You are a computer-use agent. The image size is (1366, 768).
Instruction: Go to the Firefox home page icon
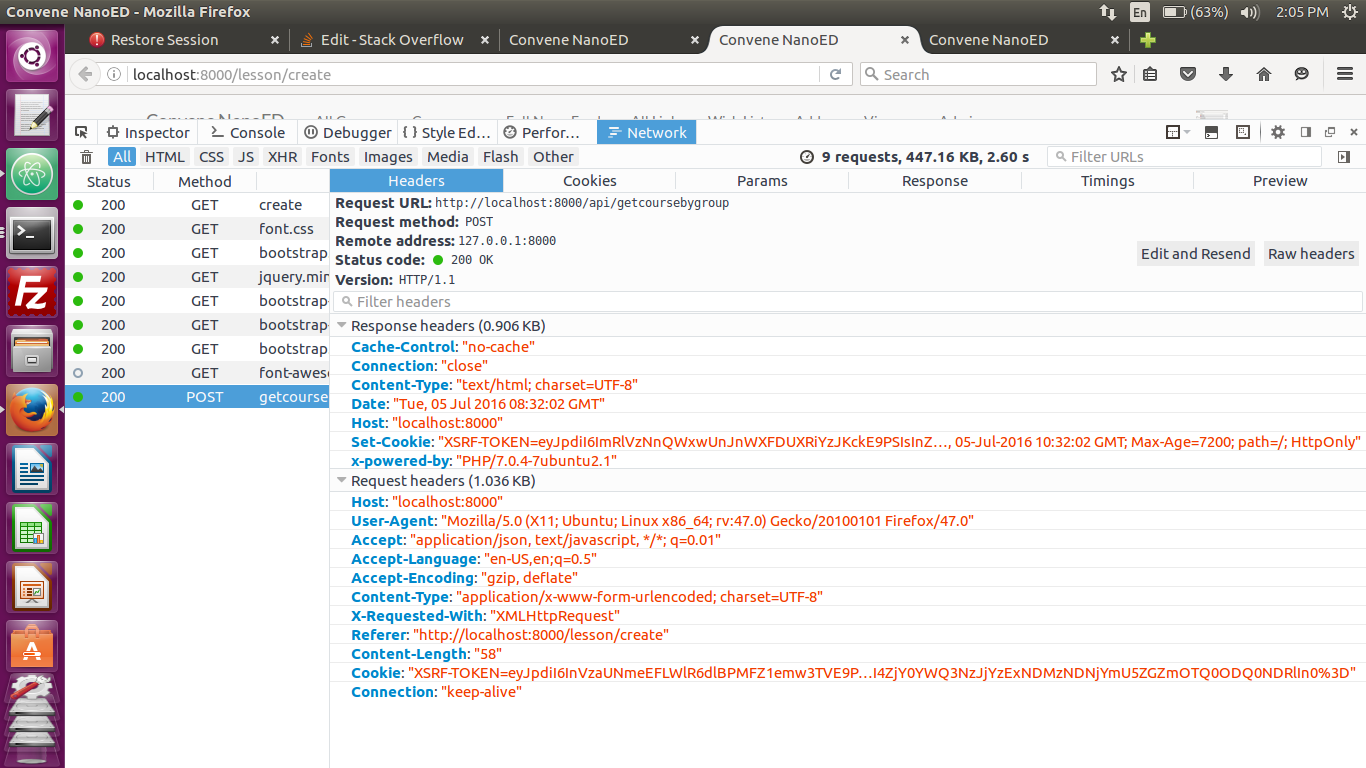pyautogui.click(x=1264, y=74)
